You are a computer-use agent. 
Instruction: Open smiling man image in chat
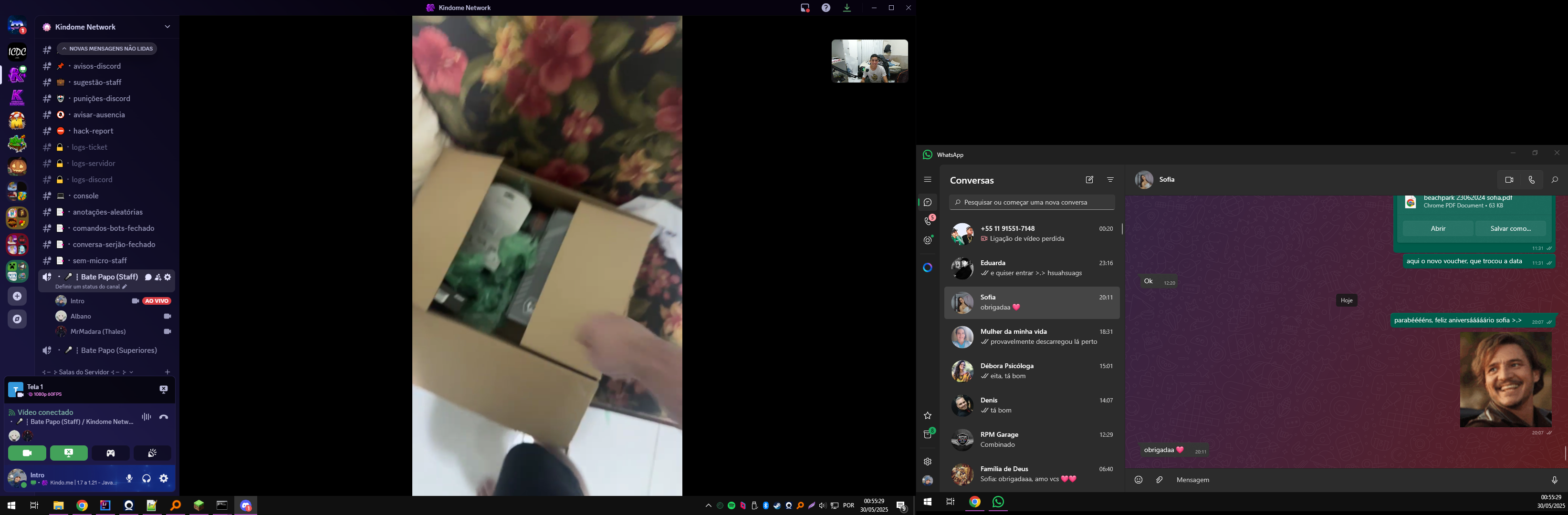[1505, 380]
